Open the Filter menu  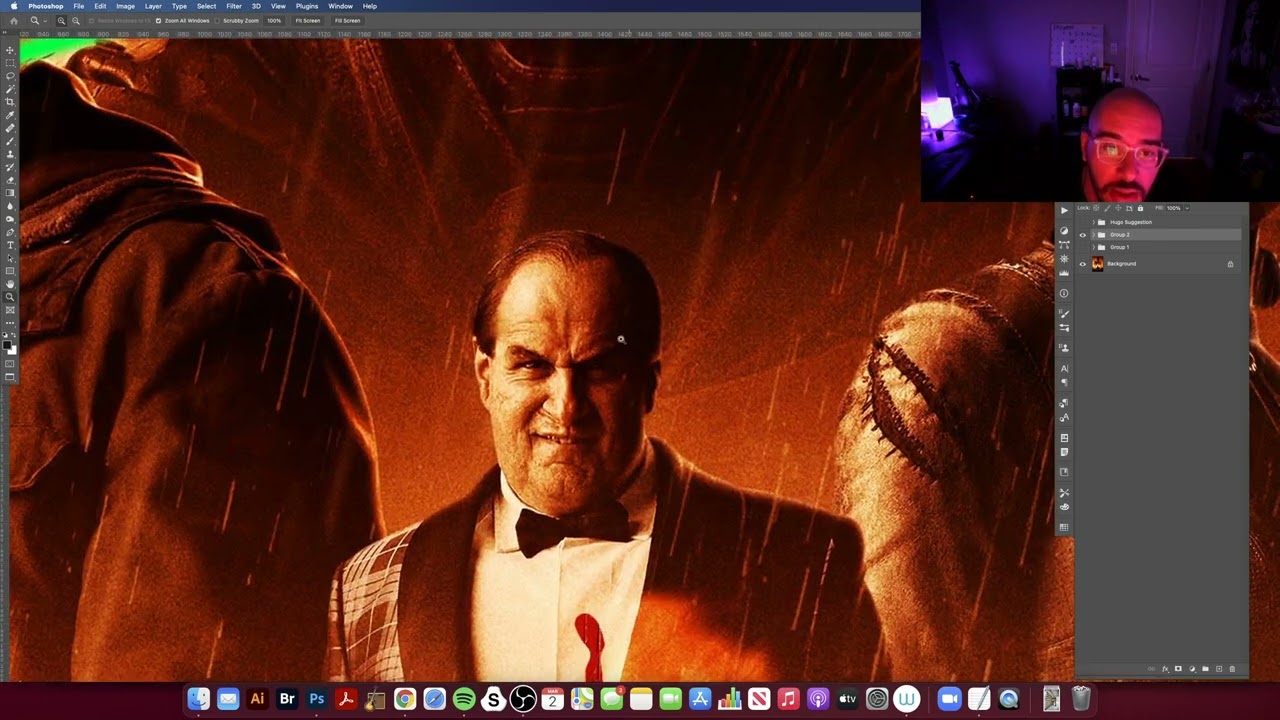pyautogui.click(x=234, y=6)
